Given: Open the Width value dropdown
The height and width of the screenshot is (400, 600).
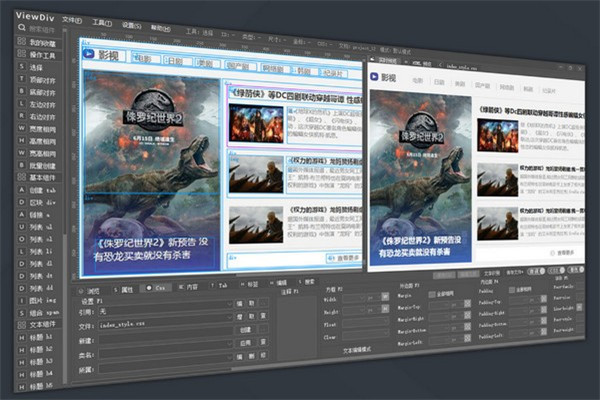Looking at the screenshot, I should point(355,297).
